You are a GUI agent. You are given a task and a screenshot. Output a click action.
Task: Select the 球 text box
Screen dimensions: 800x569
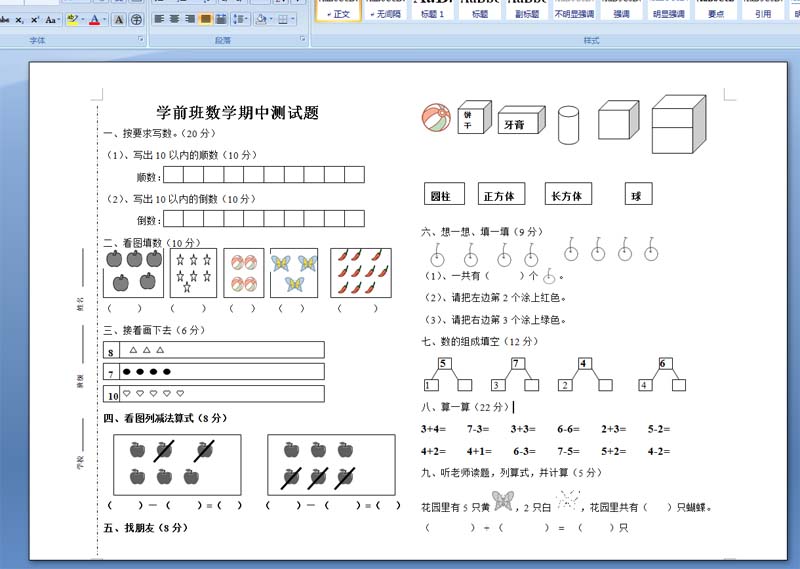coord(638,194)
